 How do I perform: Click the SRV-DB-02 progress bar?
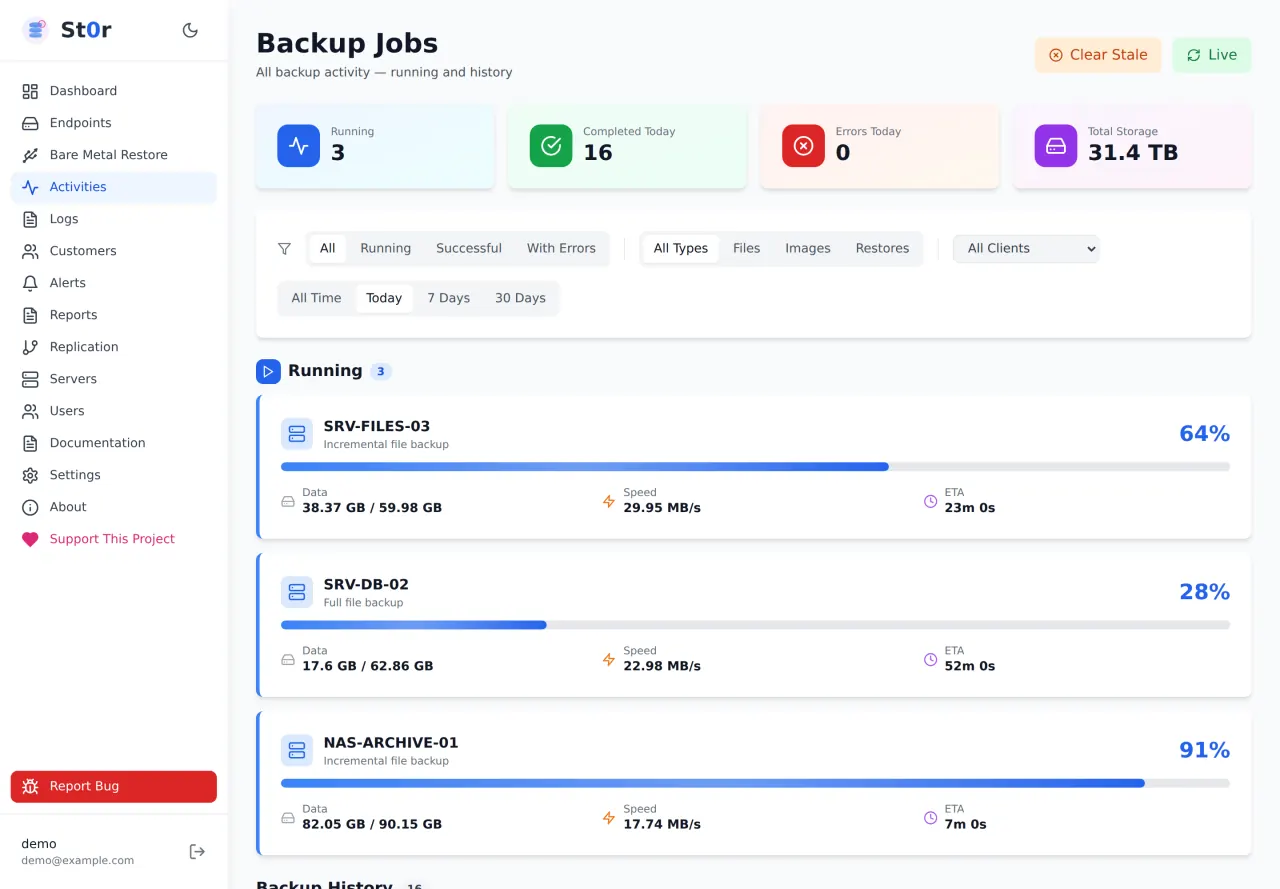755,625
